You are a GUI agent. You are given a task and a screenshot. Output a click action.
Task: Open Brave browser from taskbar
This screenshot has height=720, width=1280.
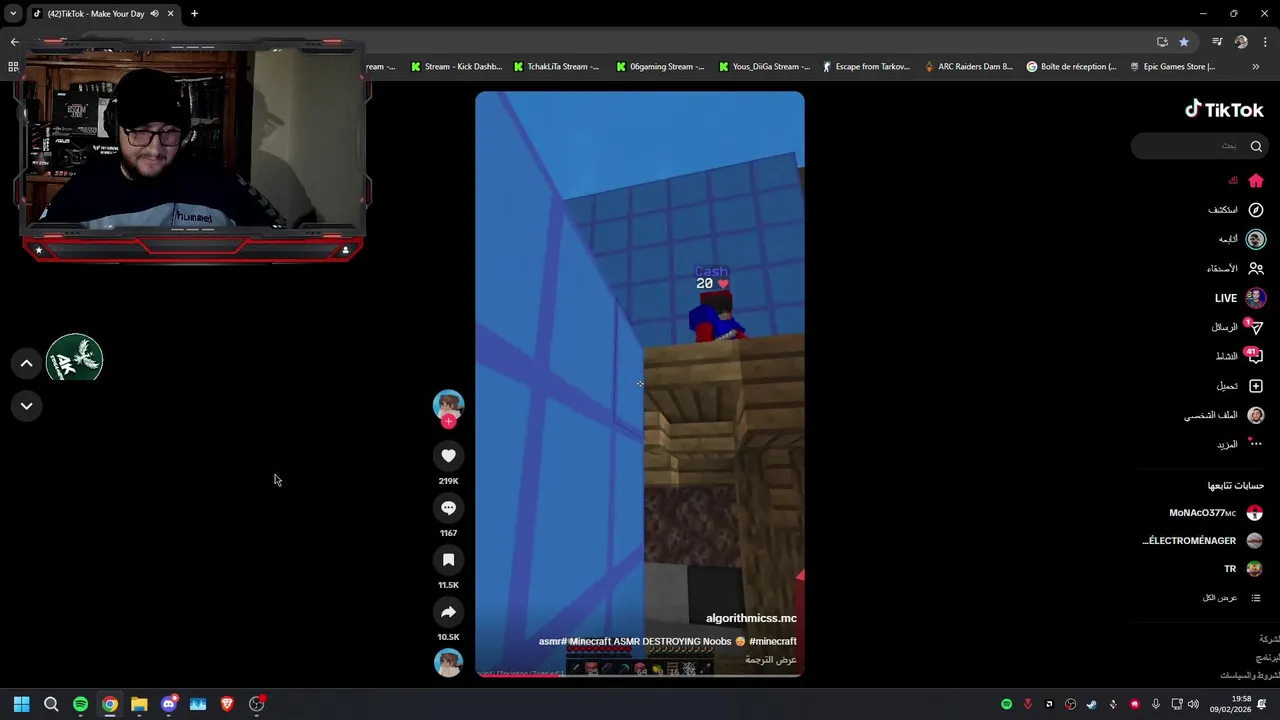[228, 704]
